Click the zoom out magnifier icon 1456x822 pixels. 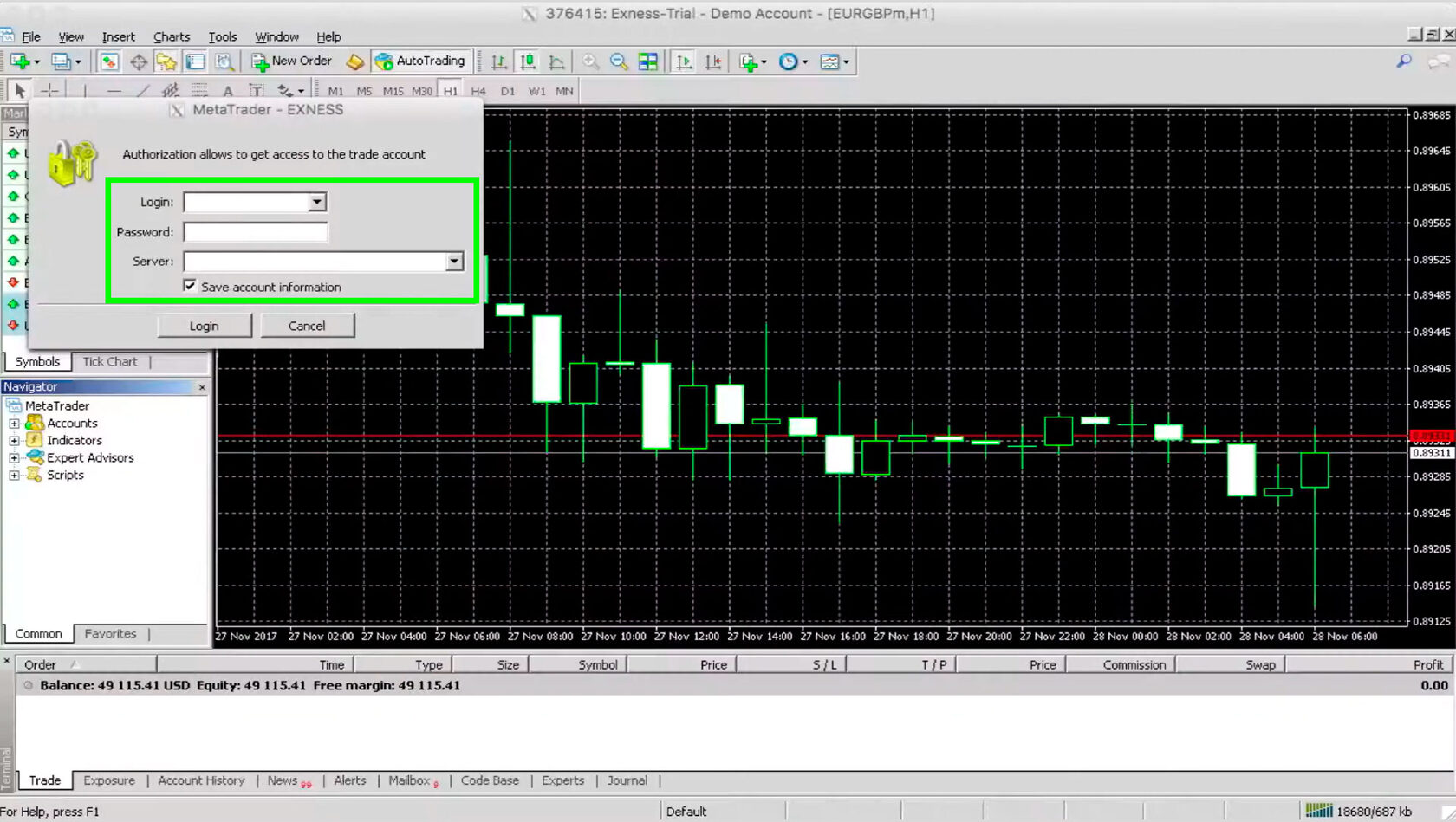click(x=619, y=61)
